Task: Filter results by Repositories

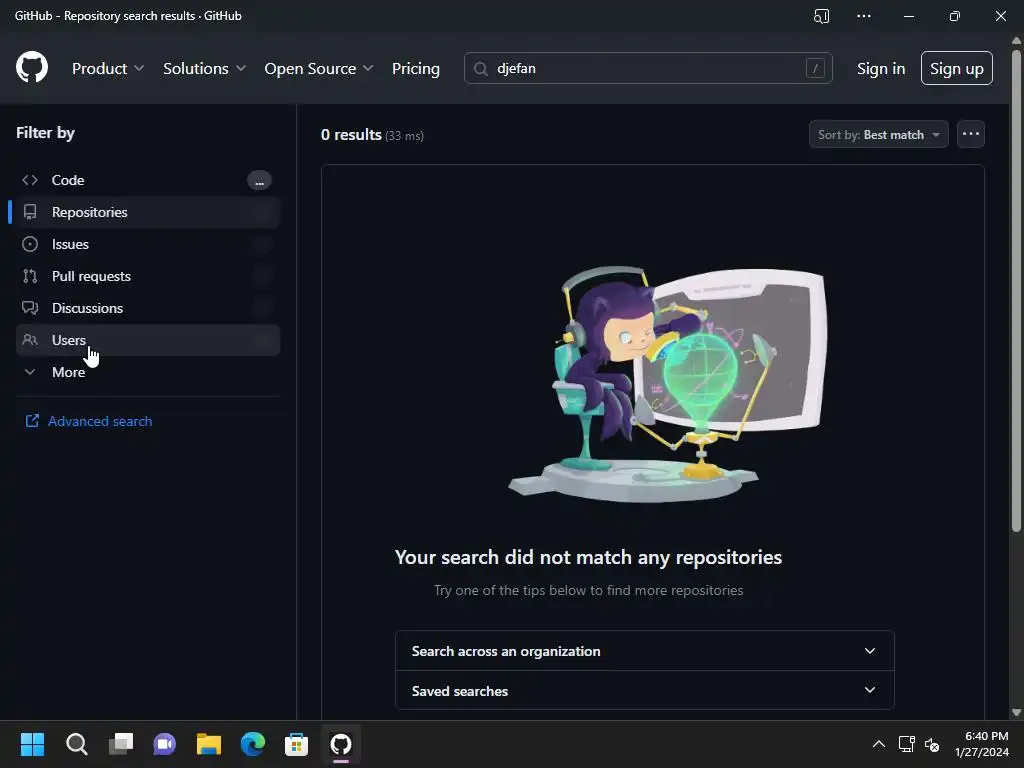Action: click(x=148, y=212)
